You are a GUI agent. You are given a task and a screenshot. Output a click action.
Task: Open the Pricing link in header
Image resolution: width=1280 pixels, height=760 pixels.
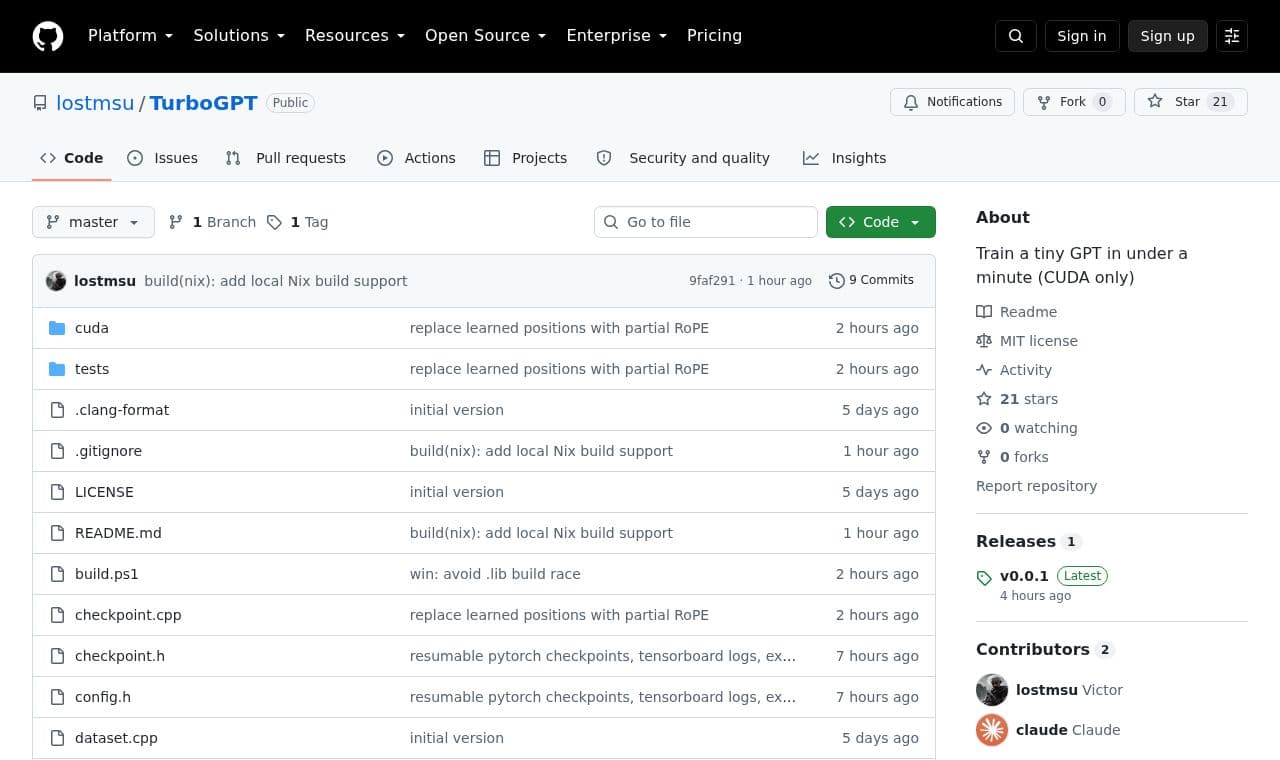[714, 36]
